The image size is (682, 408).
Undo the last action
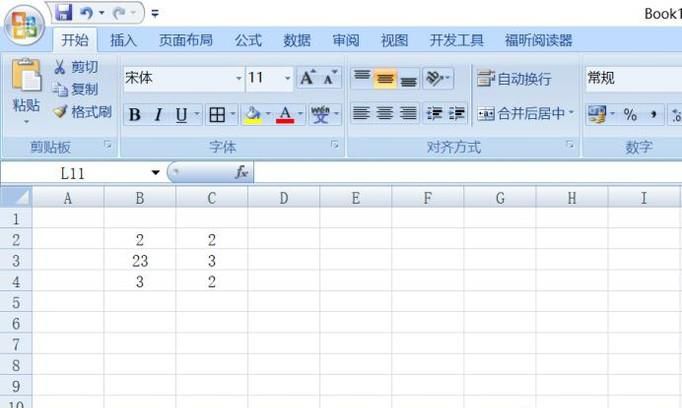[x=86, y=13]
